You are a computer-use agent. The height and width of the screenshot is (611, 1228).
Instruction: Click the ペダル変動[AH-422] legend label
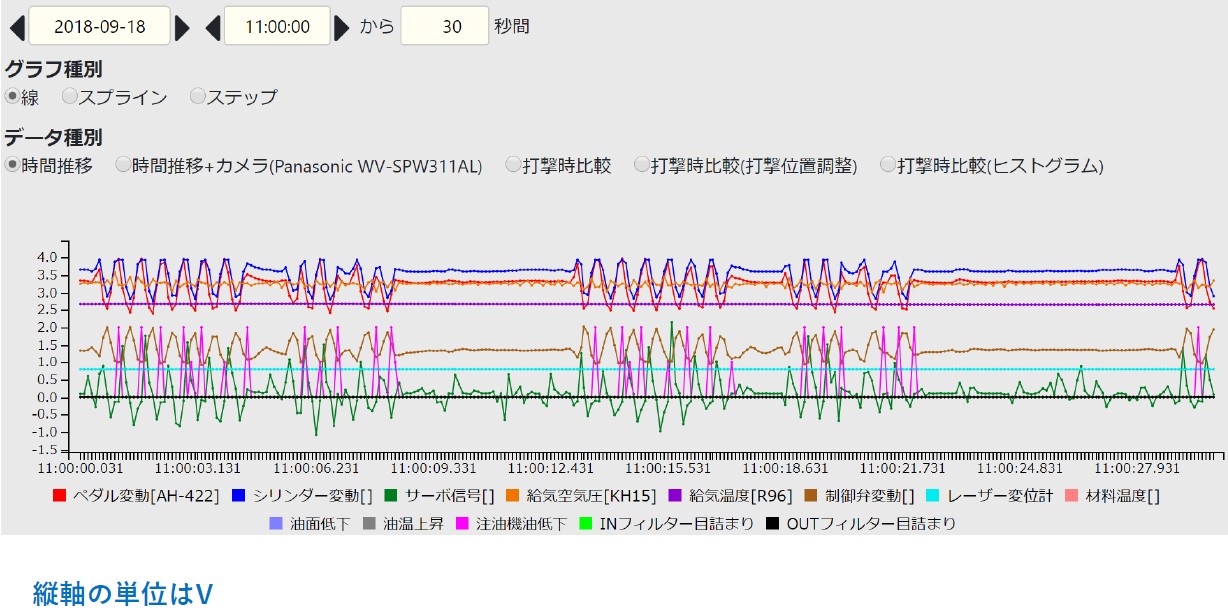click(x=146, y=495)
